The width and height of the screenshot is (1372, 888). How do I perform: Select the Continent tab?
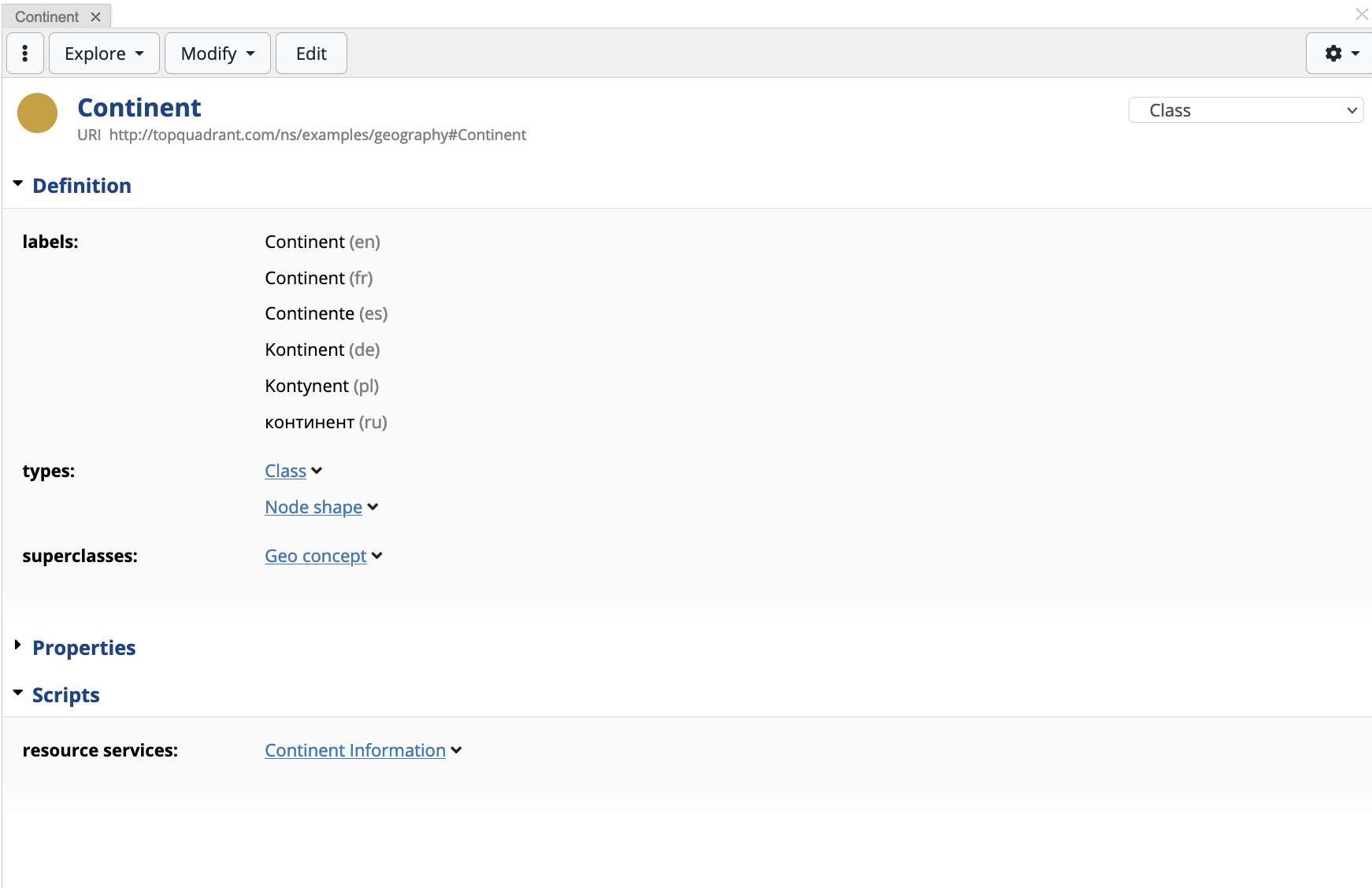pos(47,17)
